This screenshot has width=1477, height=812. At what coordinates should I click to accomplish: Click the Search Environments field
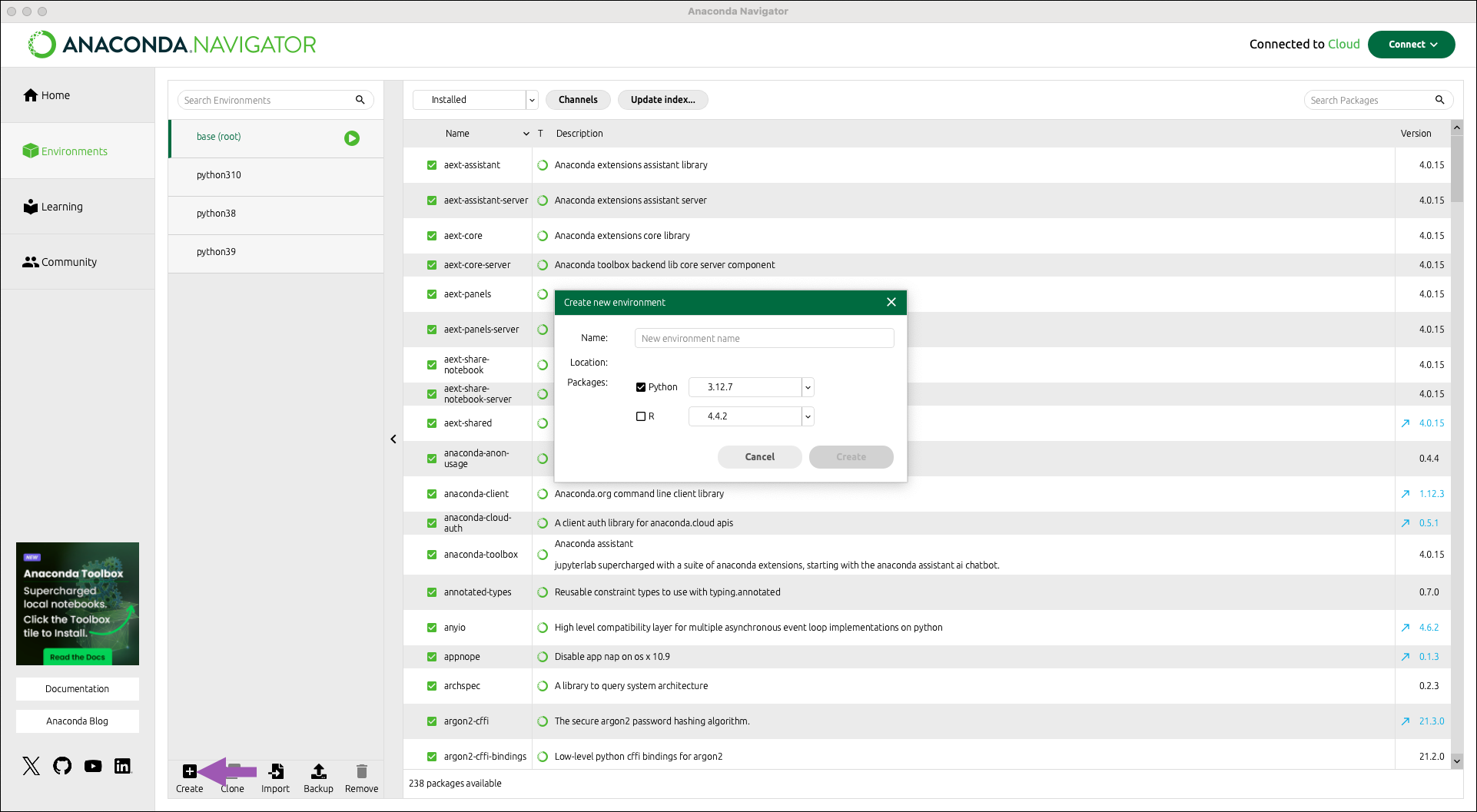click(x=276, y=100)
